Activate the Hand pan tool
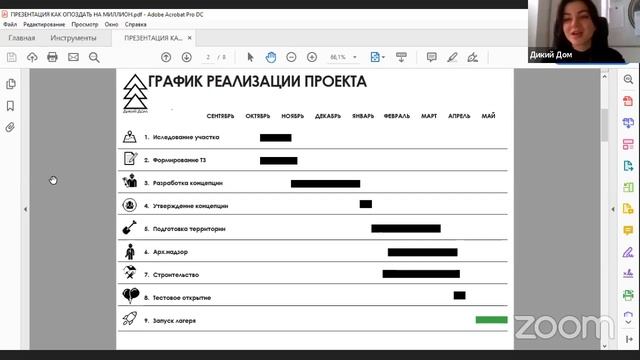The width and height of the screenshot is (640, 360). click(271, 57)
